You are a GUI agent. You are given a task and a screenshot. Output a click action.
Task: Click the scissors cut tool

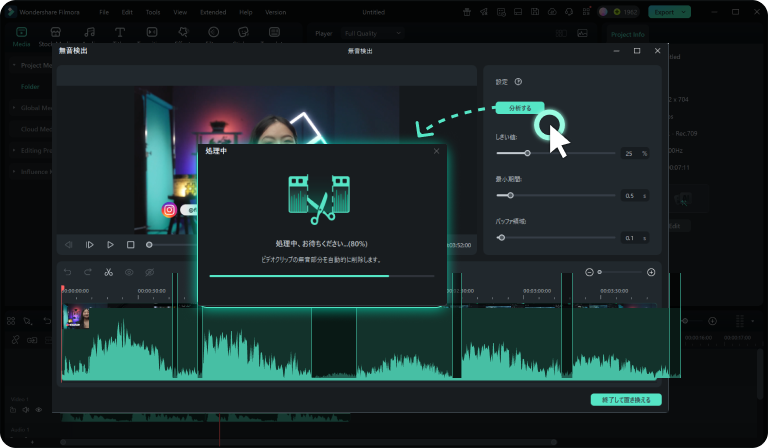108,272
